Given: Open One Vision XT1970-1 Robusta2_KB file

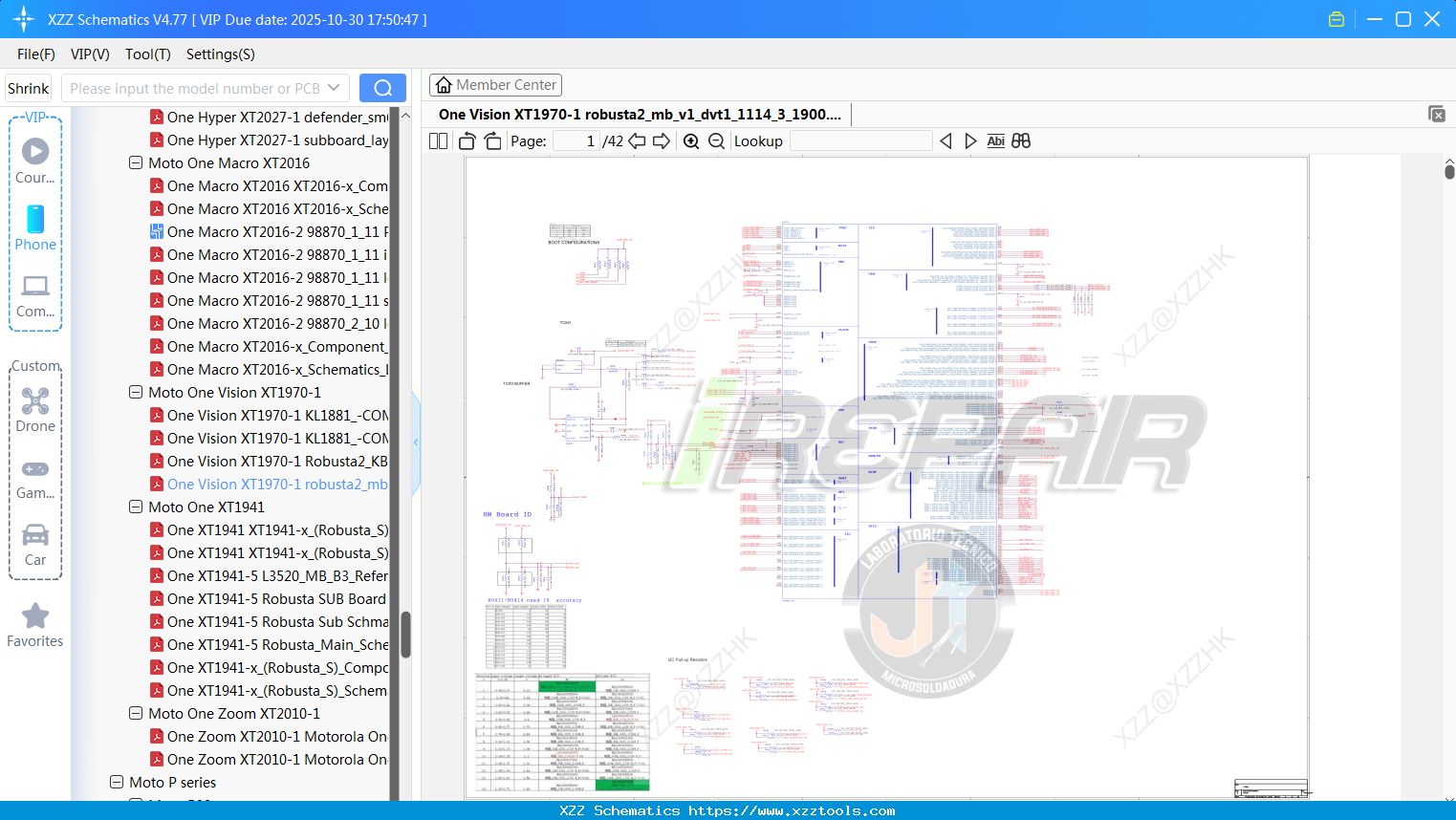Looking at the screenshot, I should click(276, 462).
